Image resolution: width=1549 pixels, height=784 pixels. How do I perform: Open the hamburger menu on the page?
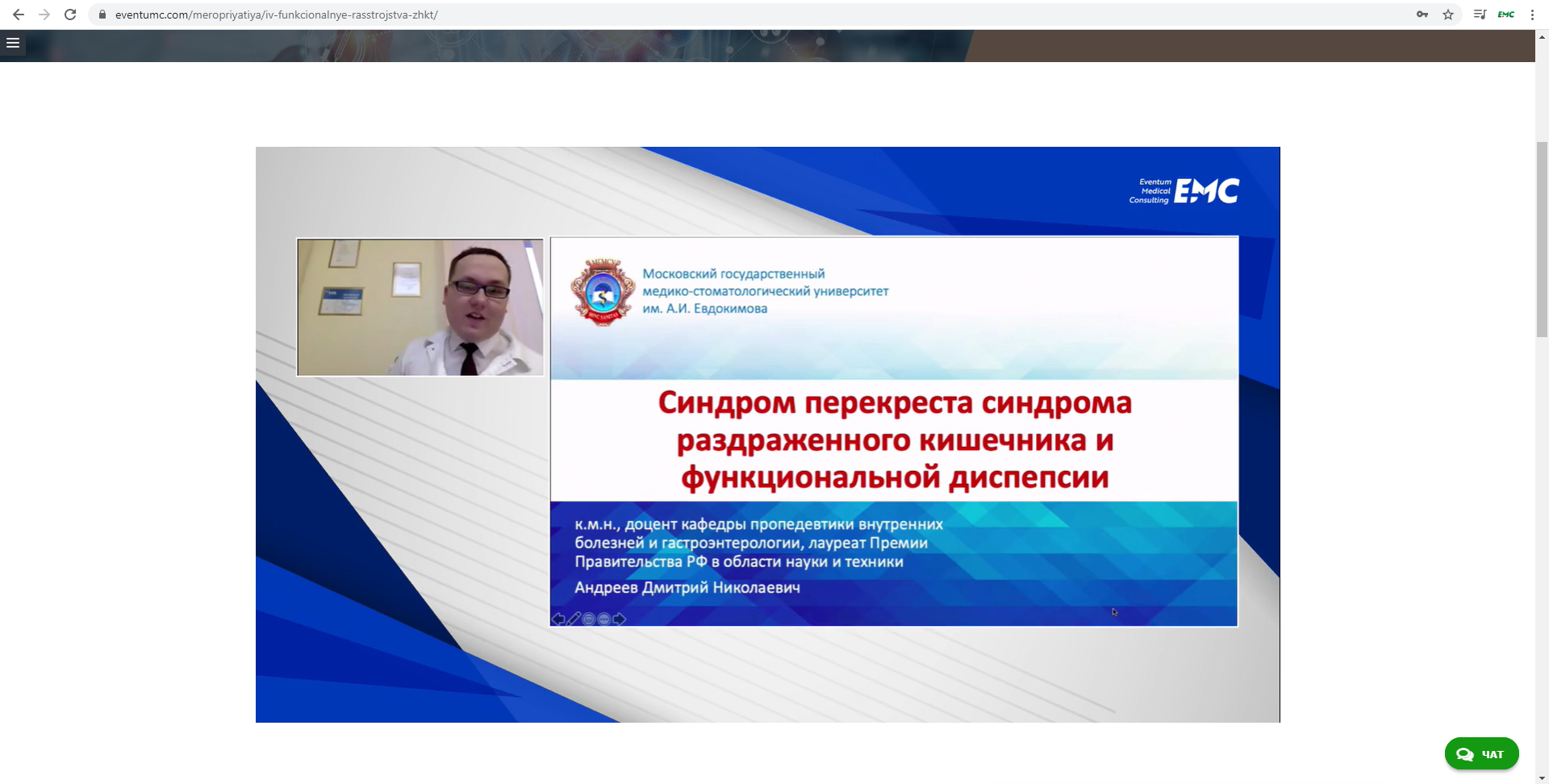click(x=13, y=43)
